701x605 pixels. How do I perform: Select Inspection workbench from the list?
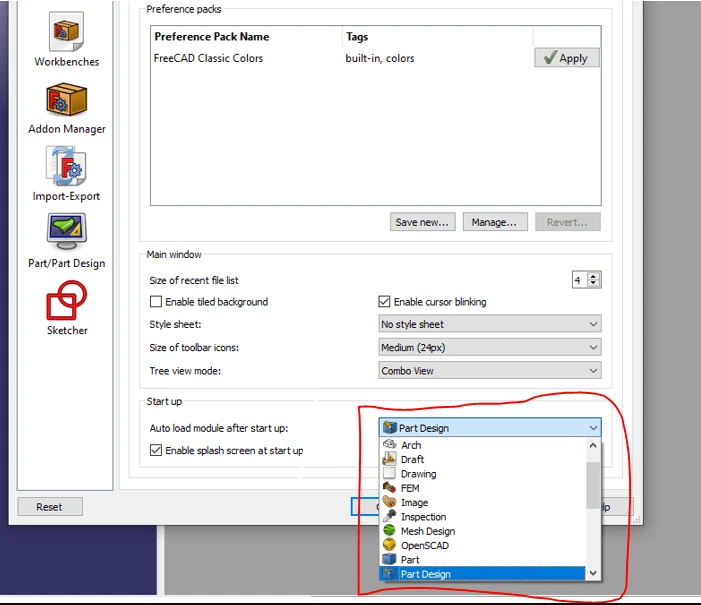[x=483, y=516]
